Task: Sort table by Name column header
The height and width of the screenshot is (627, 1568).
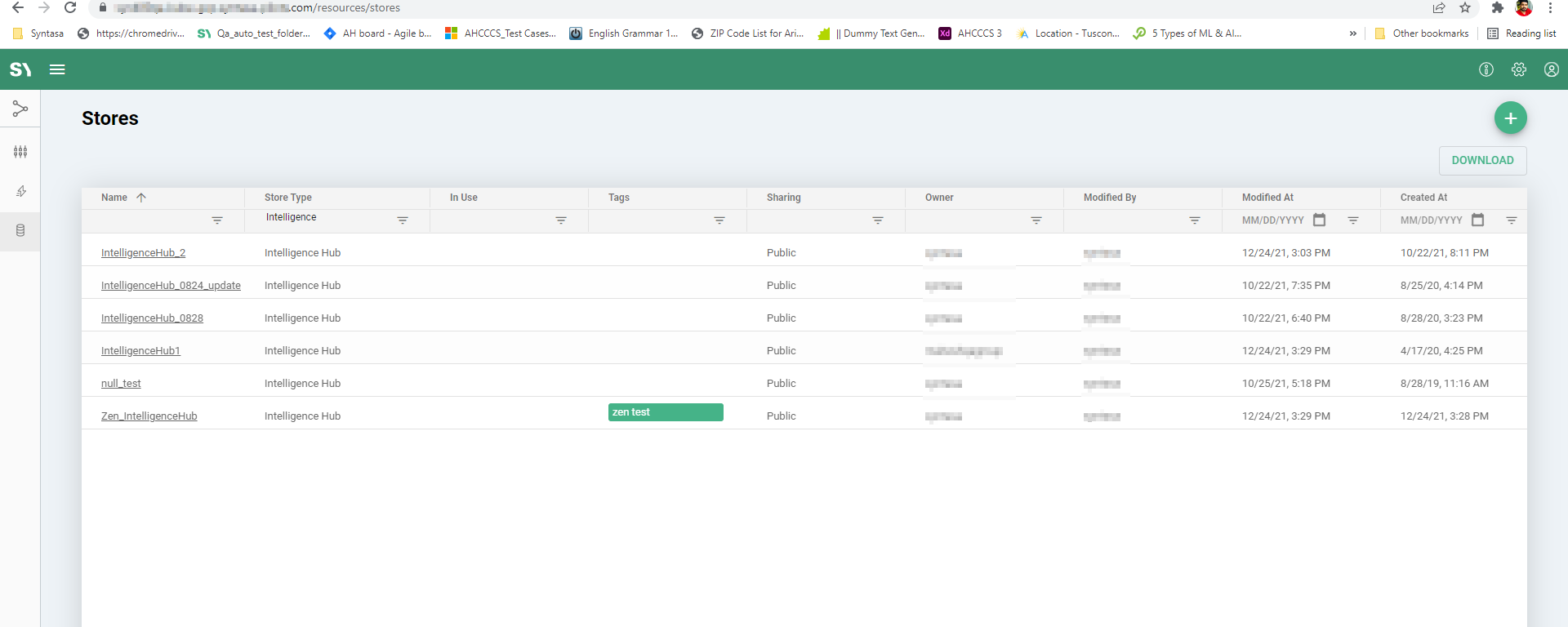Action: click(114, 198)
